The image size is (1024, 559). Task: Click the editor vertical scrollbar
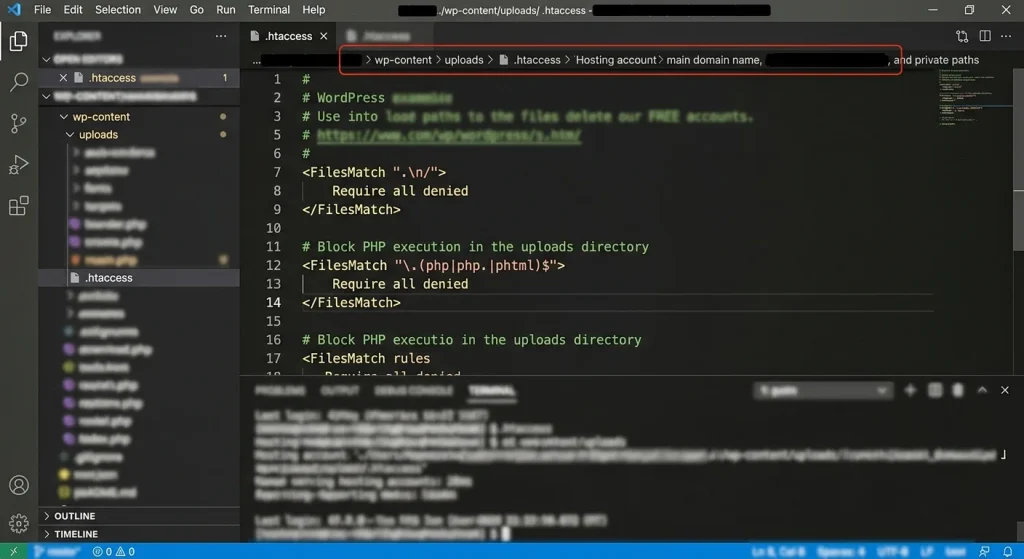[x=1018, y=160]
